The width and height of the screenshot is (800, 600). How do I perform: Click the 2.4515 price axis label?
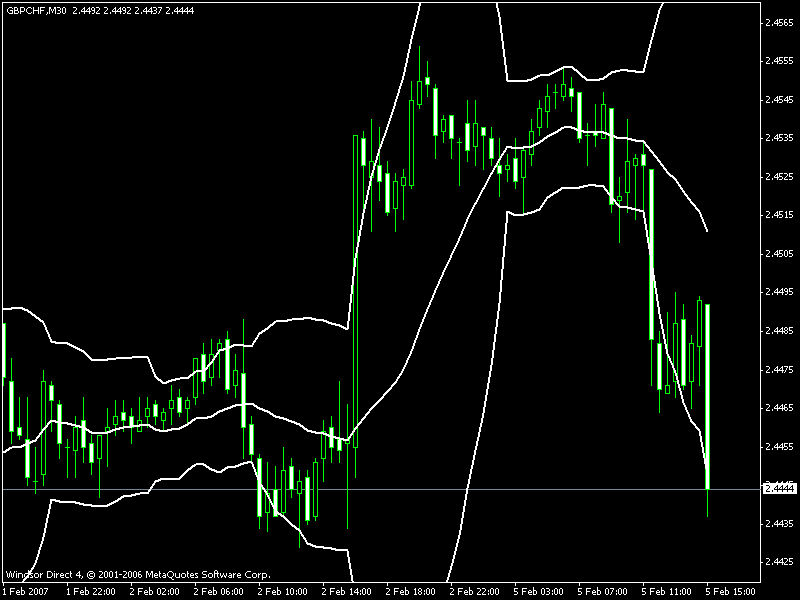click(x=780, y=215)
